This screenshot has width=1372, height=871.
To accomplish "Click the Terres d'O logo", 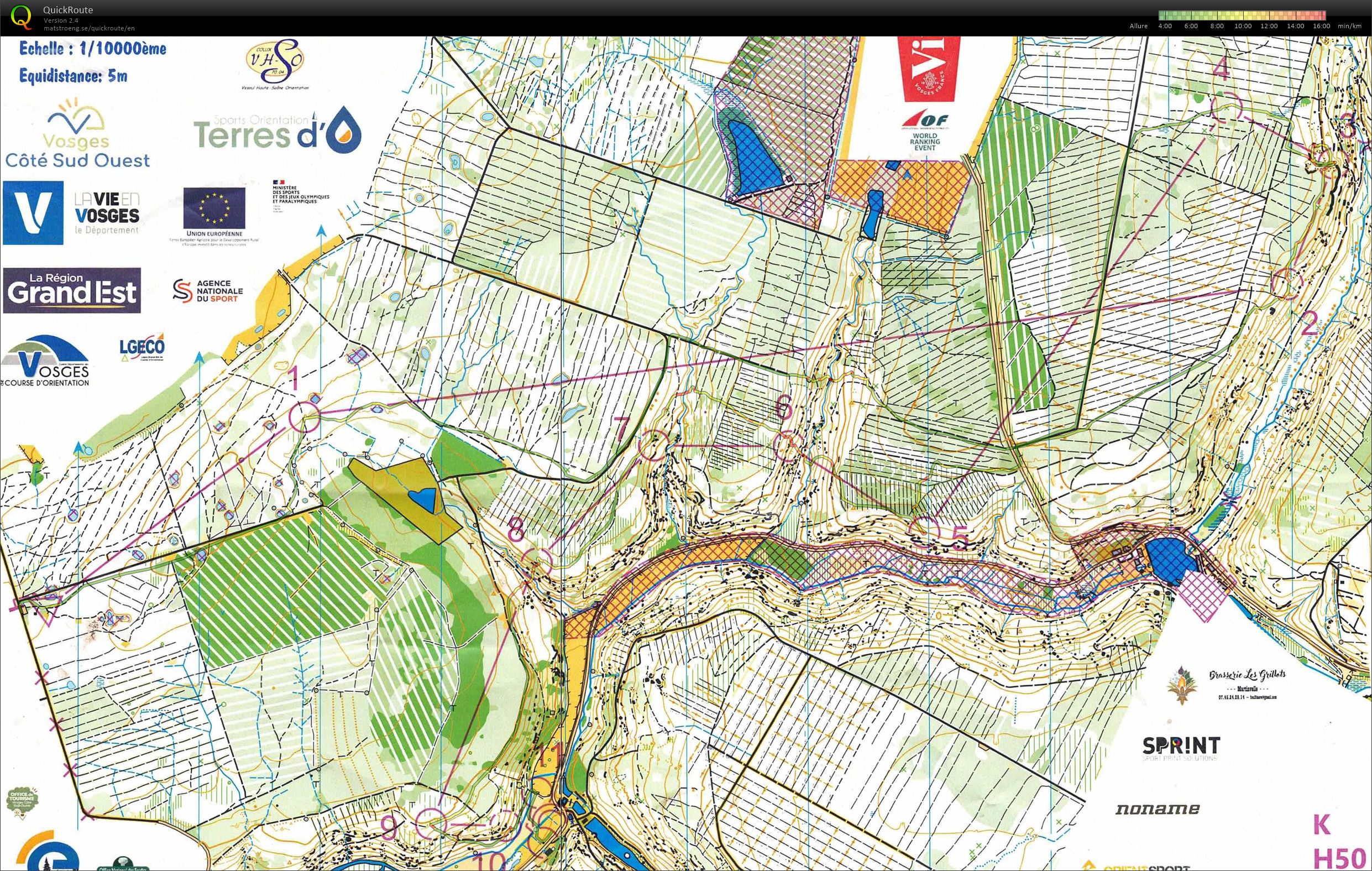I will click(x=277, y=130).
